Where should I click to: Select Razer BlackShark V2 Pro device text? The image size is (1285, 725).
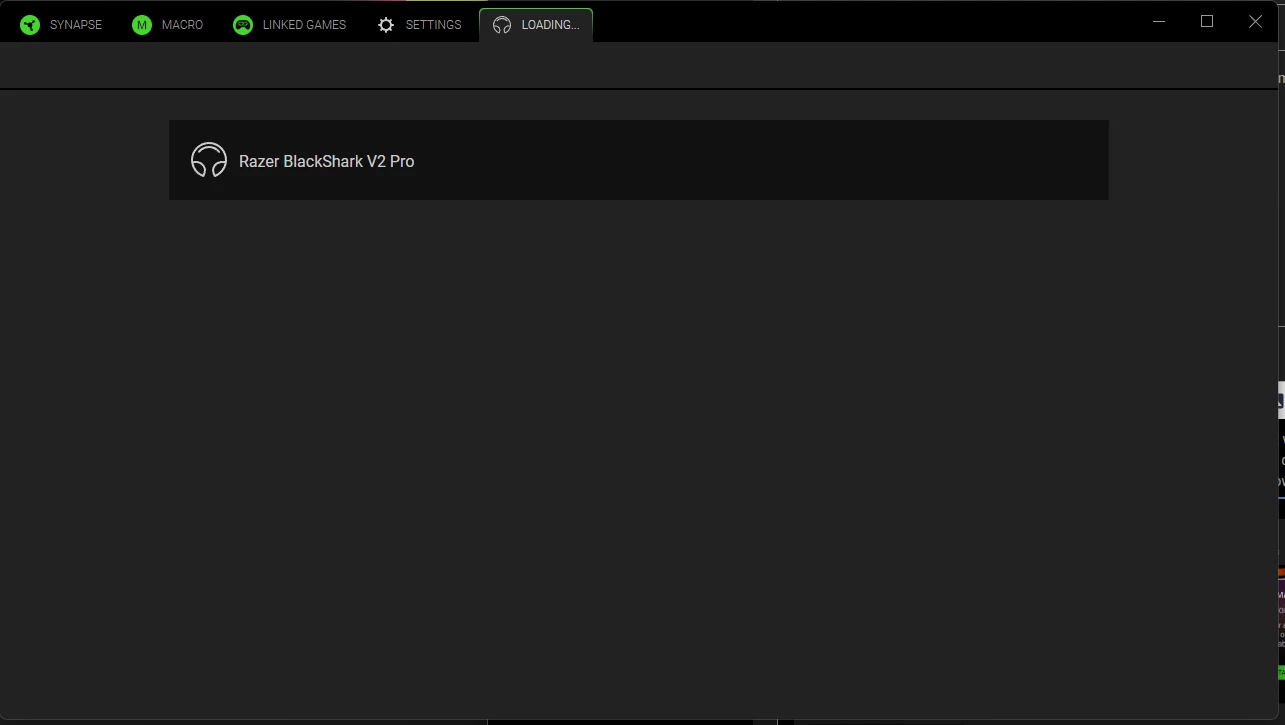pyautogui.click(x=326, y=161)
